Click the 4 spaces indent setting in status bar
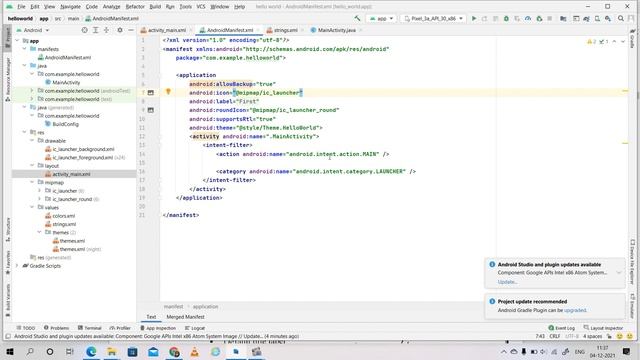The height and width of the screenshot is (360, 640). tap(592, 336)
